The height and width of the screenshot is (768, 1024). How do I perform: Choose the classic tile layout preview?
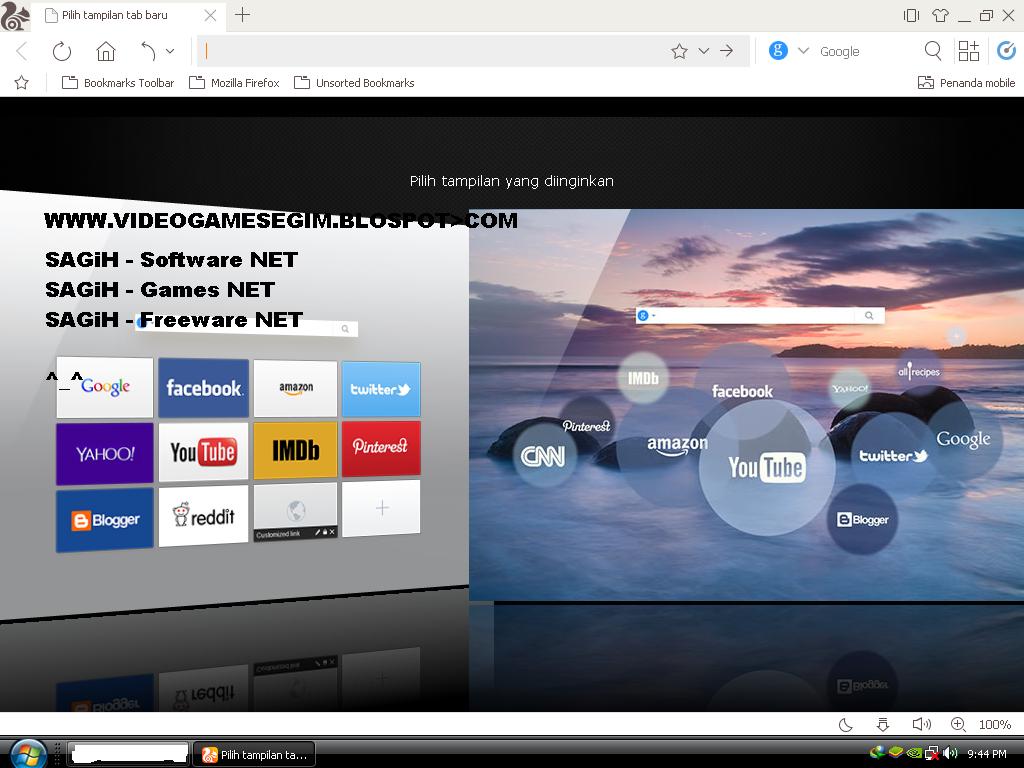[x=234, y=405]
